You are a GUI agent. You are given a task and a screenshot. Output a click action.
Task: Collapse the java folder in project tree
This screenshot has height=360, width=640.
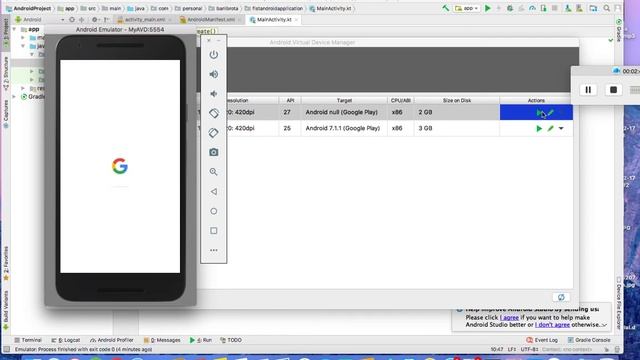23,46
